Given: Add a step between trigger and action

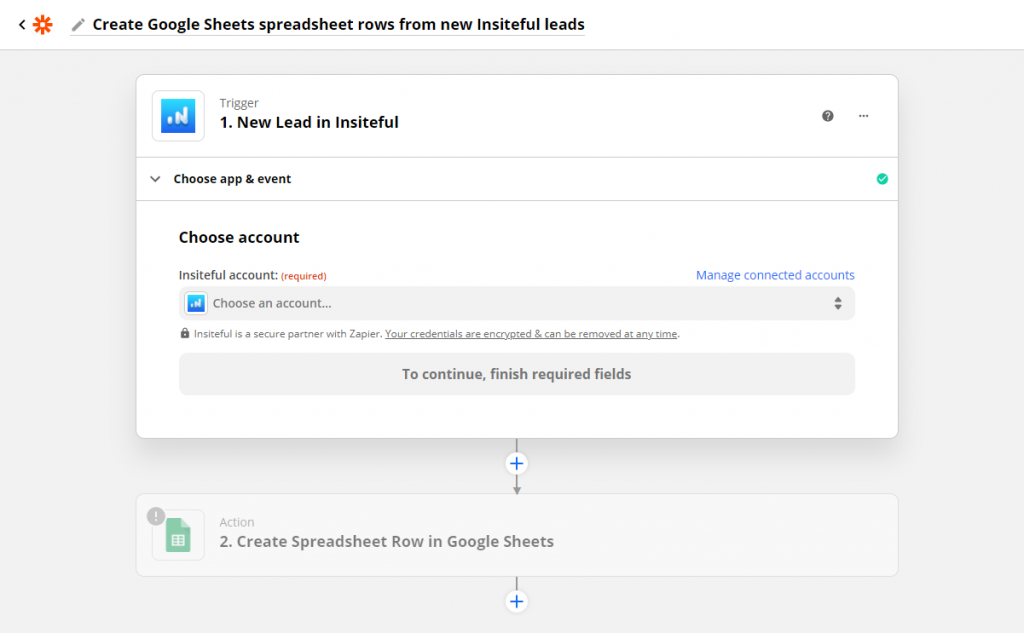Looking at the screenshot, I should coord(517,463).
